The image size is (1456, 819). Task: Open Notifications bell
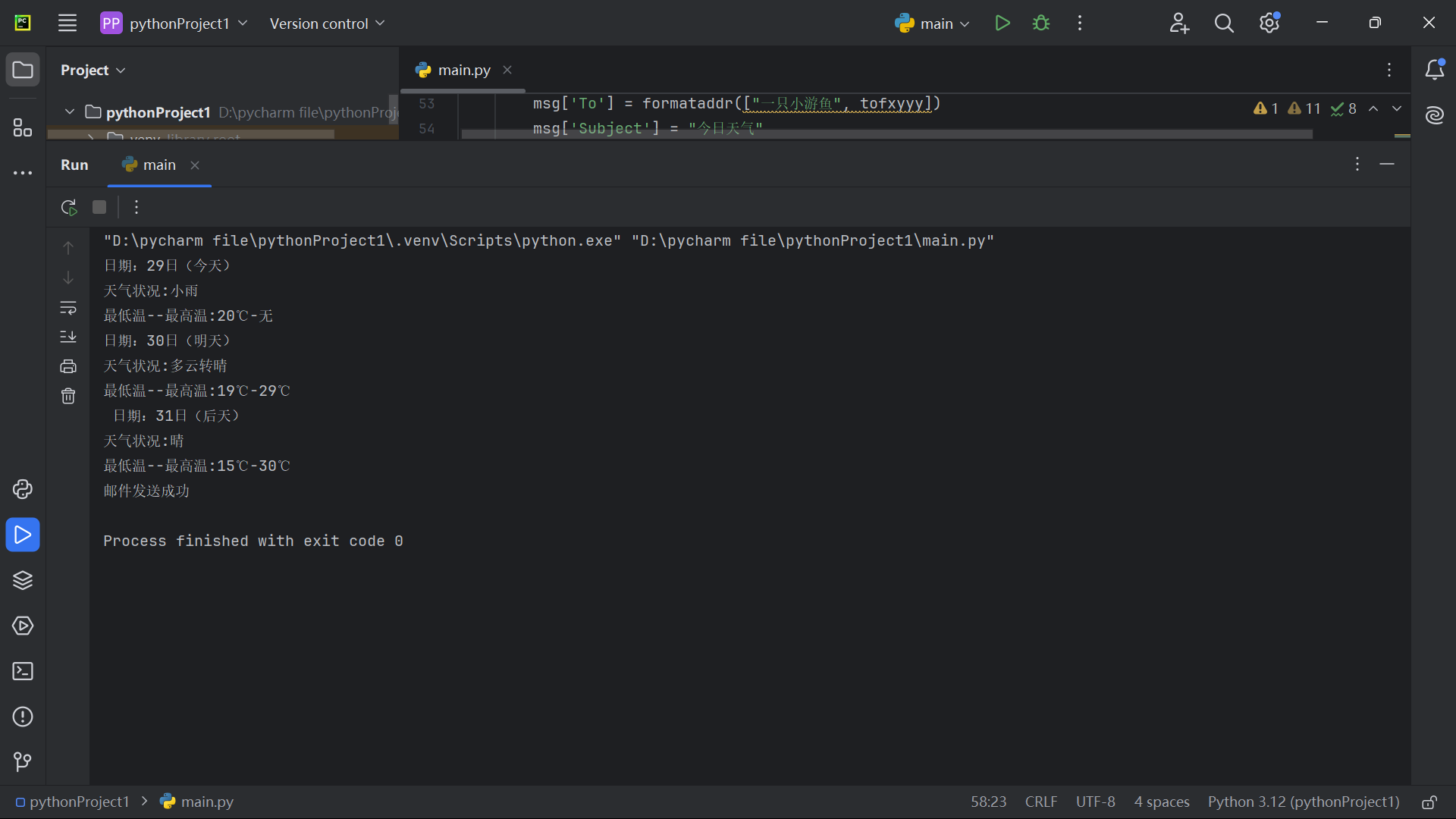(1435, 70)
